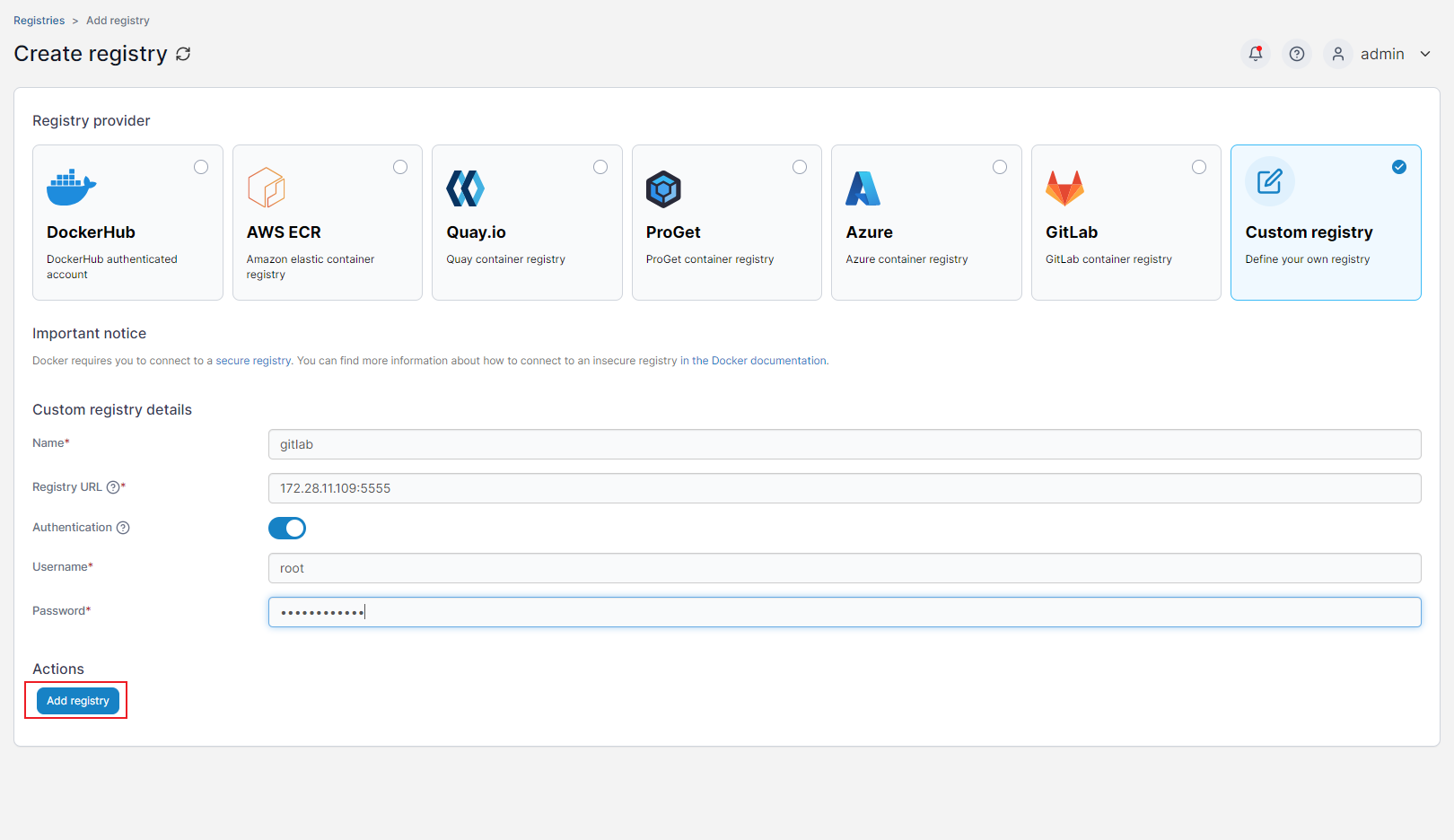Click 'Azure container registry' description
Screen dimensions: 1454x840
point(907,259)
